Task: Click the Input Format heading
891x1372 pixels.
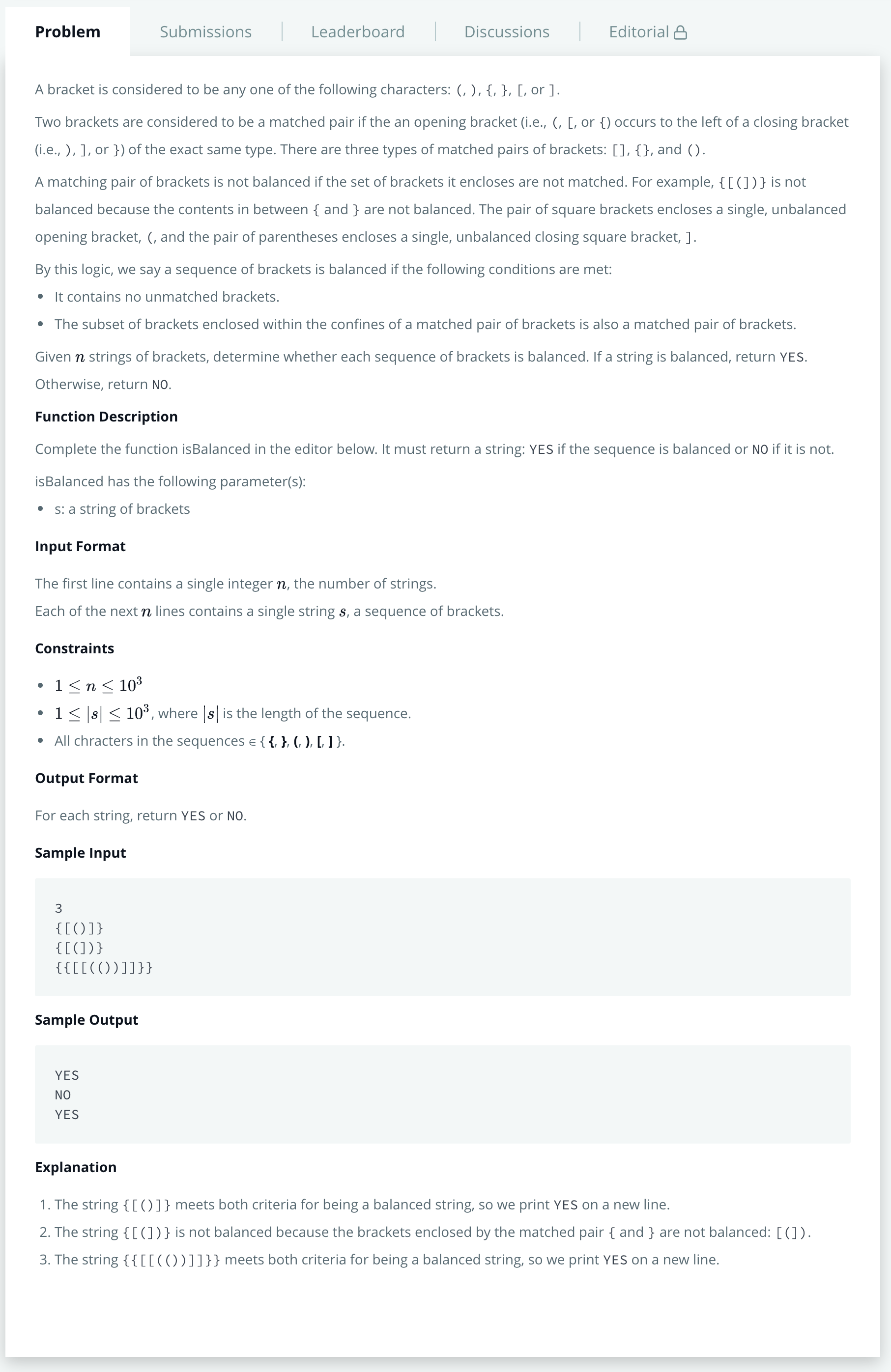Action: click(80, 546)
